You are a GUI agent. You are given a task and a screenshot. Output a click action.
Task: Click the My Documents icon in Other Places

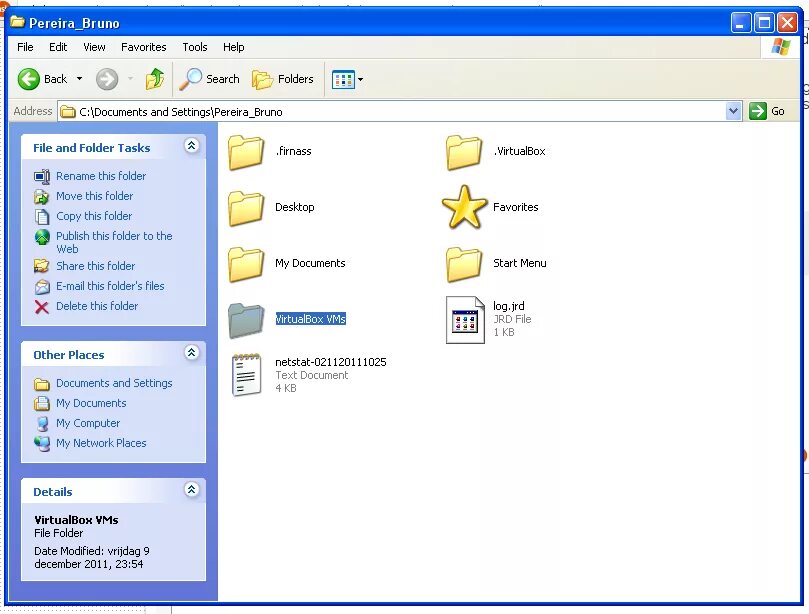coord(42,403)
